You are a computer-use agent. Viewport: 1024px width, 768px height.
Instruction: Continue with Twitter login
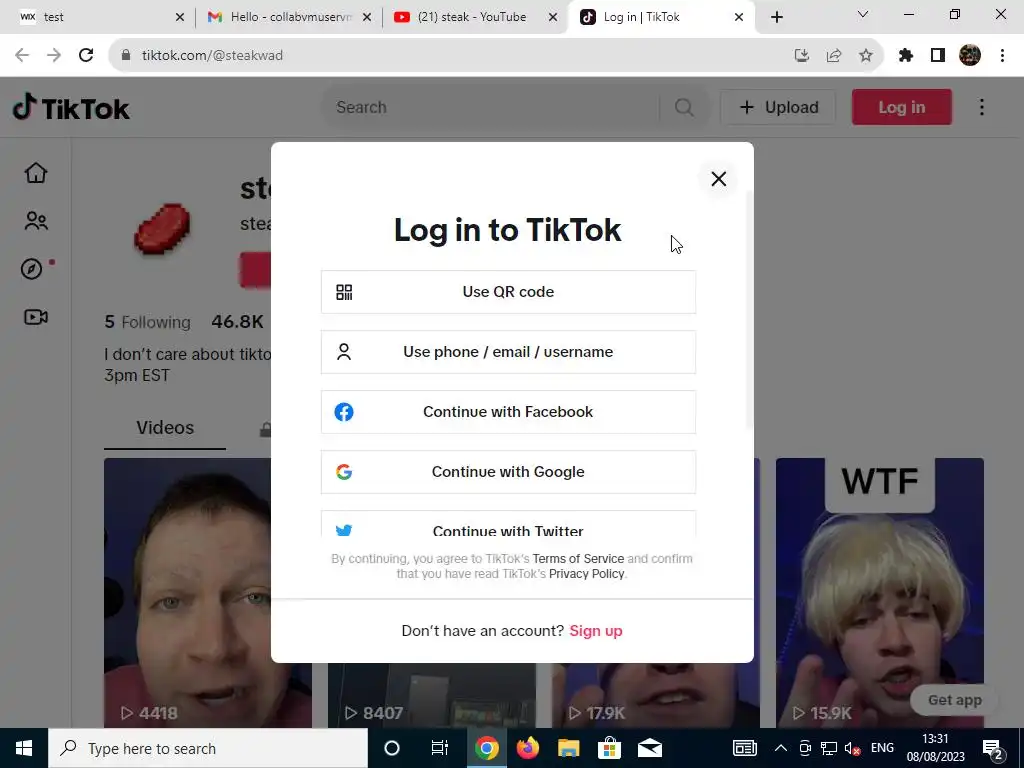[x=508, y=524]
